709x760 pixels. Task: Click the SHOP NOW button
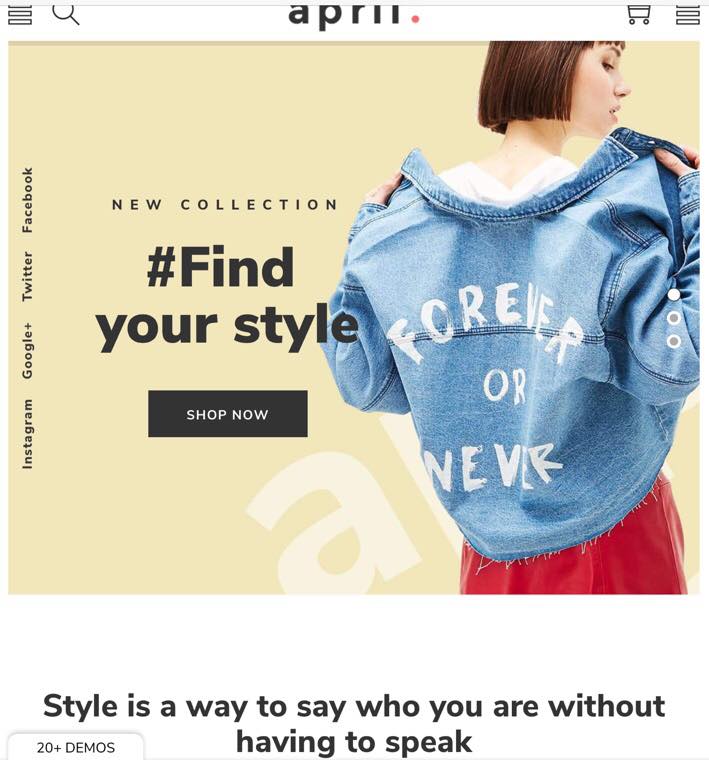pos(228,414)
